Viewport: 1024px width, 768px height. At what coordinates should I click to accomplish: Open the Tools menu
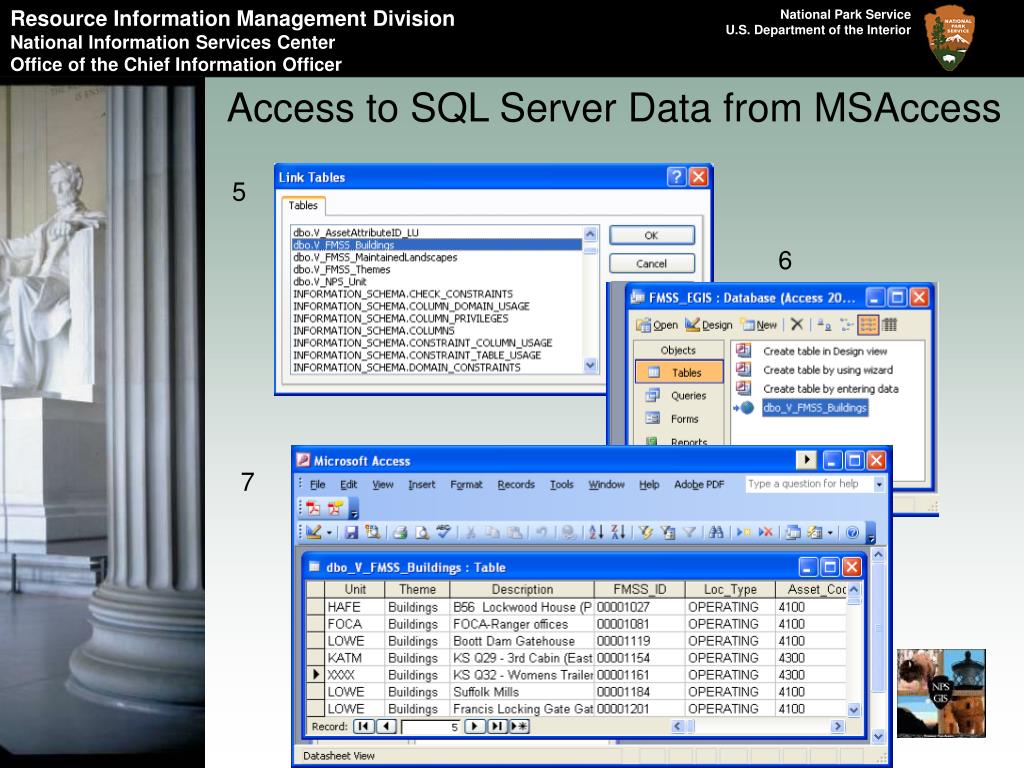(562, 485)
